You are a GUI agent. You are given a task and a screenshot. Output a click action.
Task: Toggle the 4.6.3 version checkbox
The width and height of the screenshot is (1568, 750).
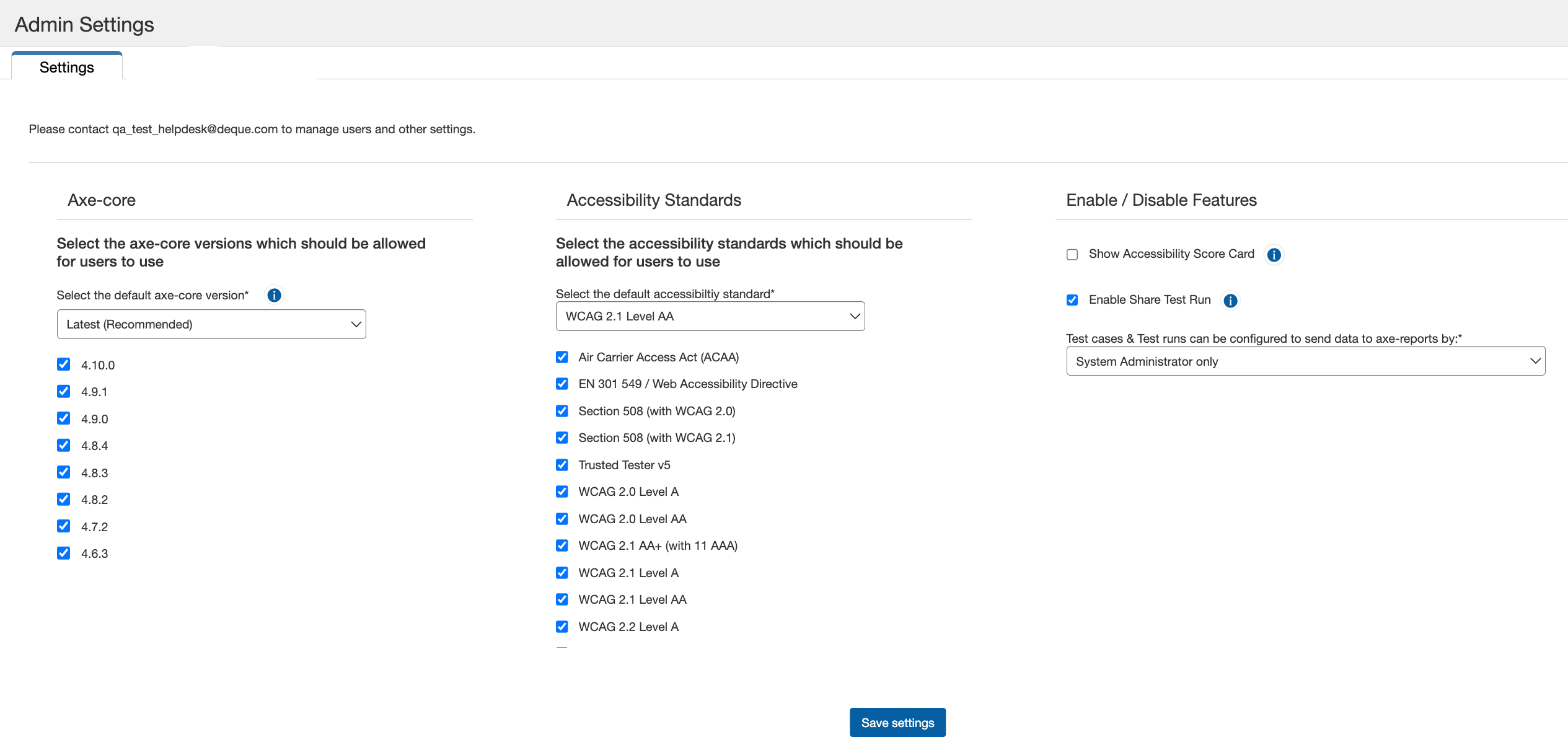[x=63, y=553]
